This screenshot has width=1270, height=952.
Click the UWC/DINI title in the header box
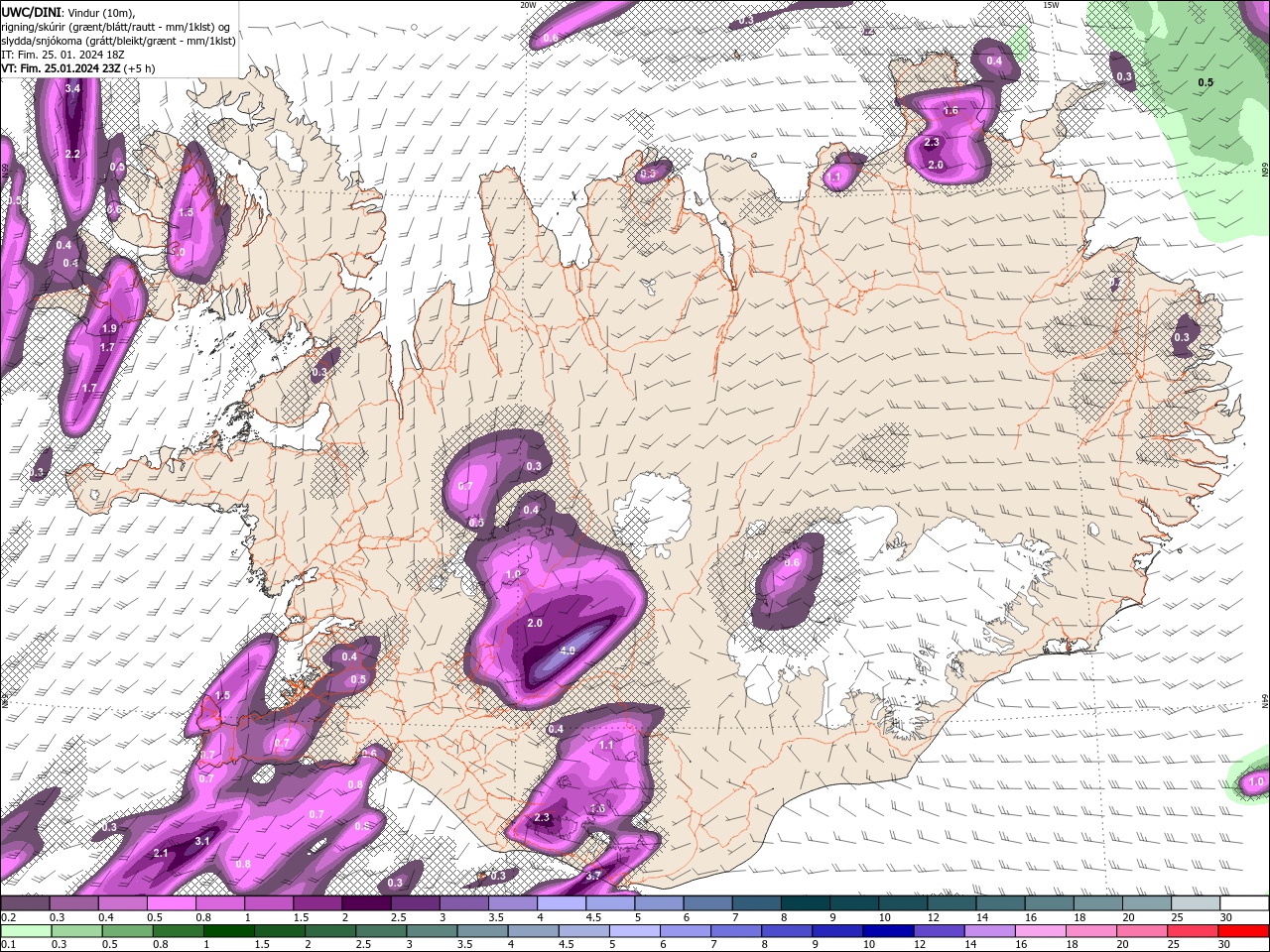[x=31, y=11]
